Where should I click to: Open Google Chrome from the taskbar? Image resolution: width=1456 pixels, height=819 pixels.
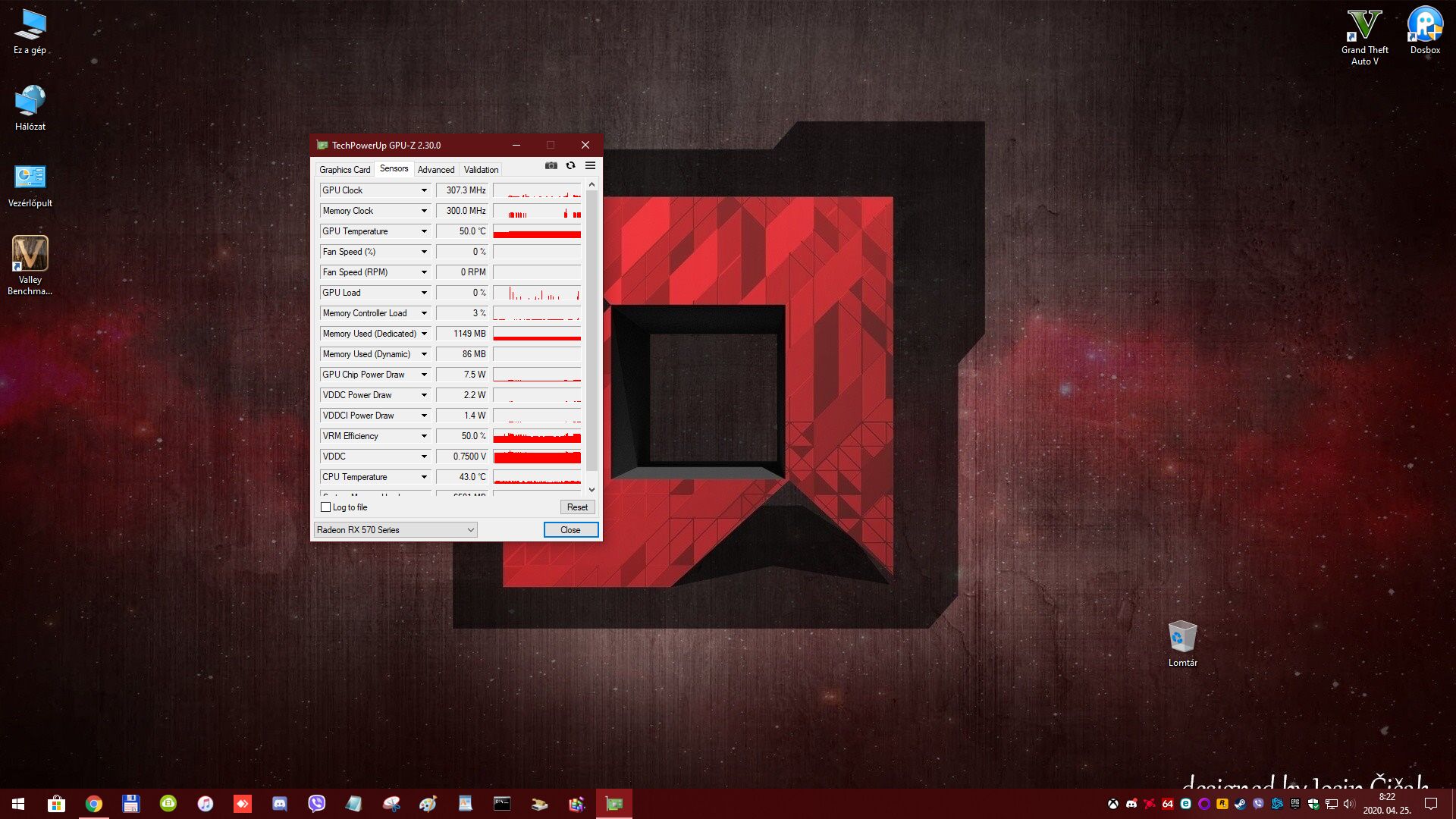[x=94, y=804]
